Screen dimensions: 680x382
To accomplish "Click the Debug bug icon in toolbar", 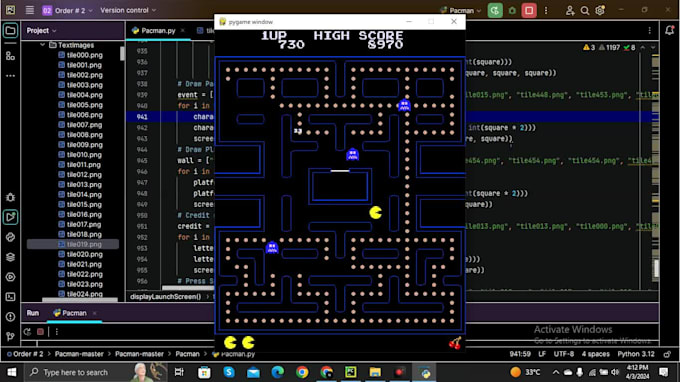I will pyautogui.click(x=512, y=10).
